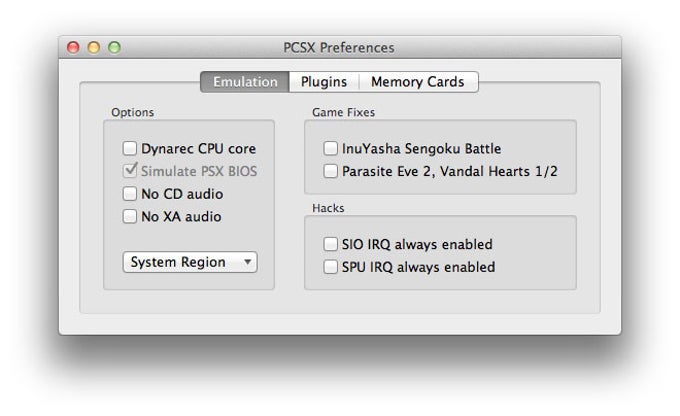The width and height of the screenshot is (680, 416).
Task: Switch to the Plugins tab
Action: (x=324, y=82)
